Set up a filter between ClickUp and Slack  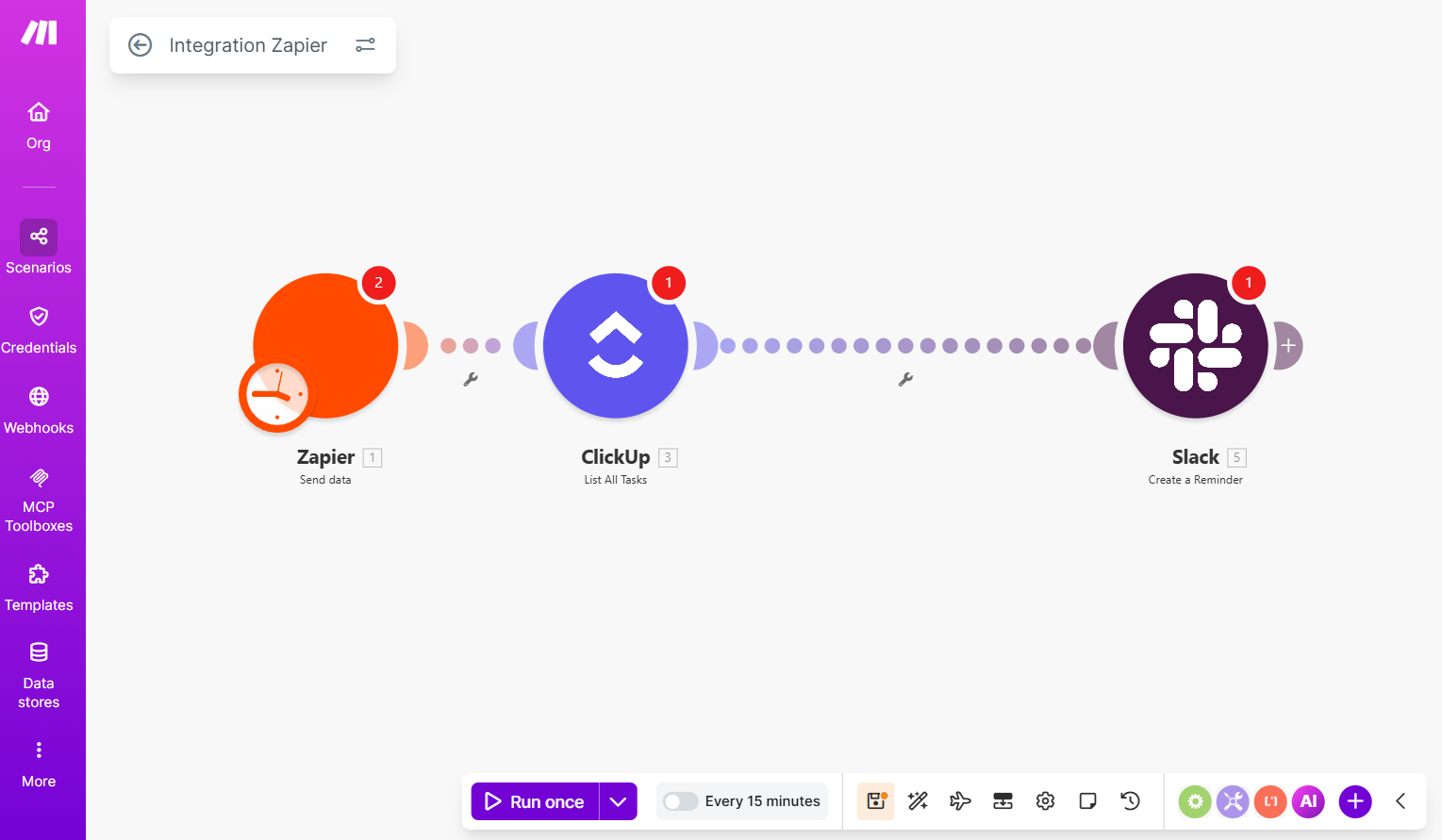906,379
